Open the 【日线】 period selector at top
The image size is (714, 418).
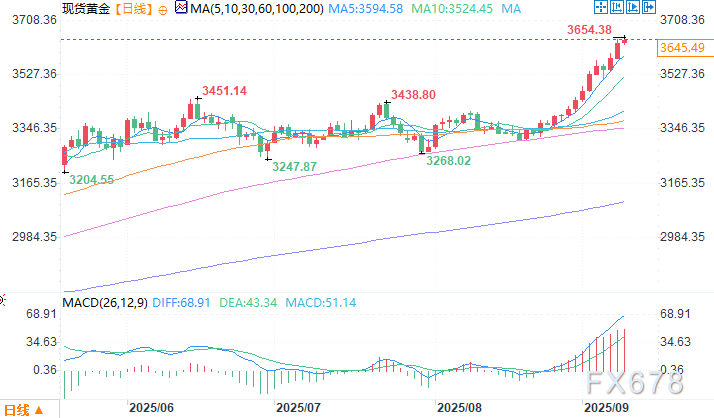133,9
